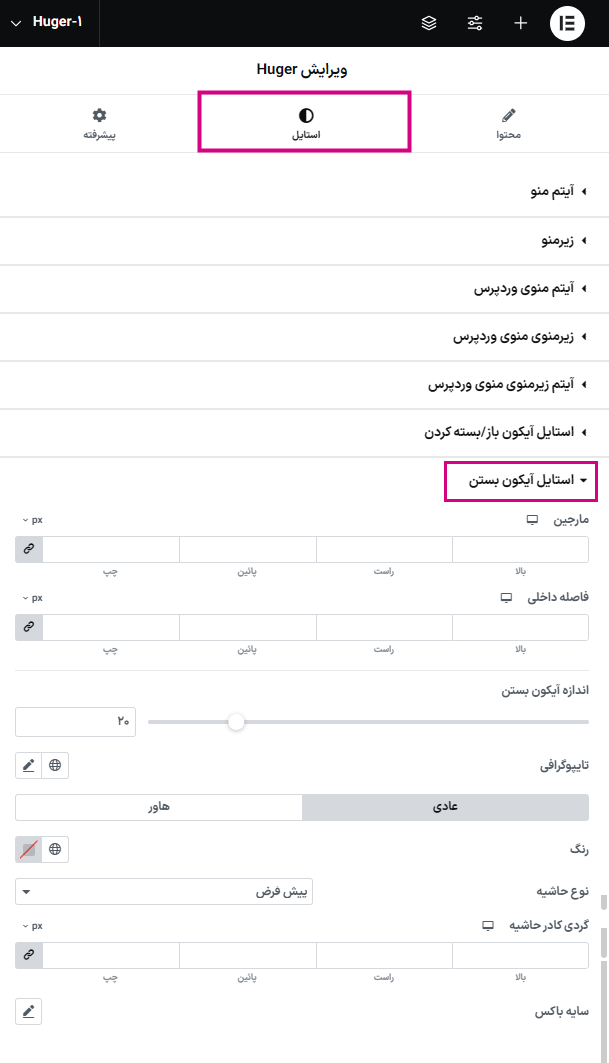Screen dimensions: 609x1063
Task: Open site settings via the sliders icon
Action: [475, 21]
